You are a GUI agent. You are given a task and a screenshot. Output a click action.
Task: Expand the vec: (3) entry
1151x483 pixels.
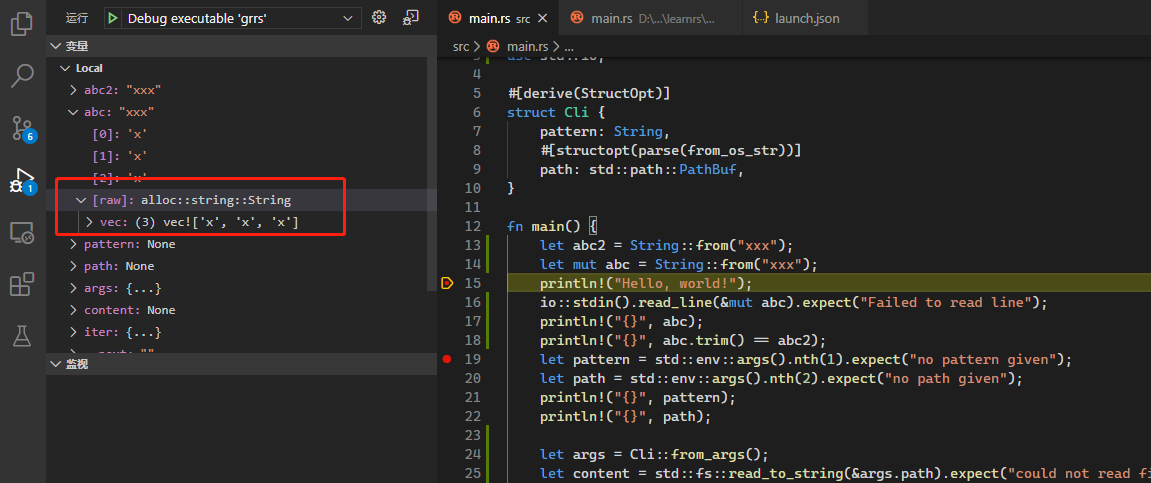tap(89, 222)
